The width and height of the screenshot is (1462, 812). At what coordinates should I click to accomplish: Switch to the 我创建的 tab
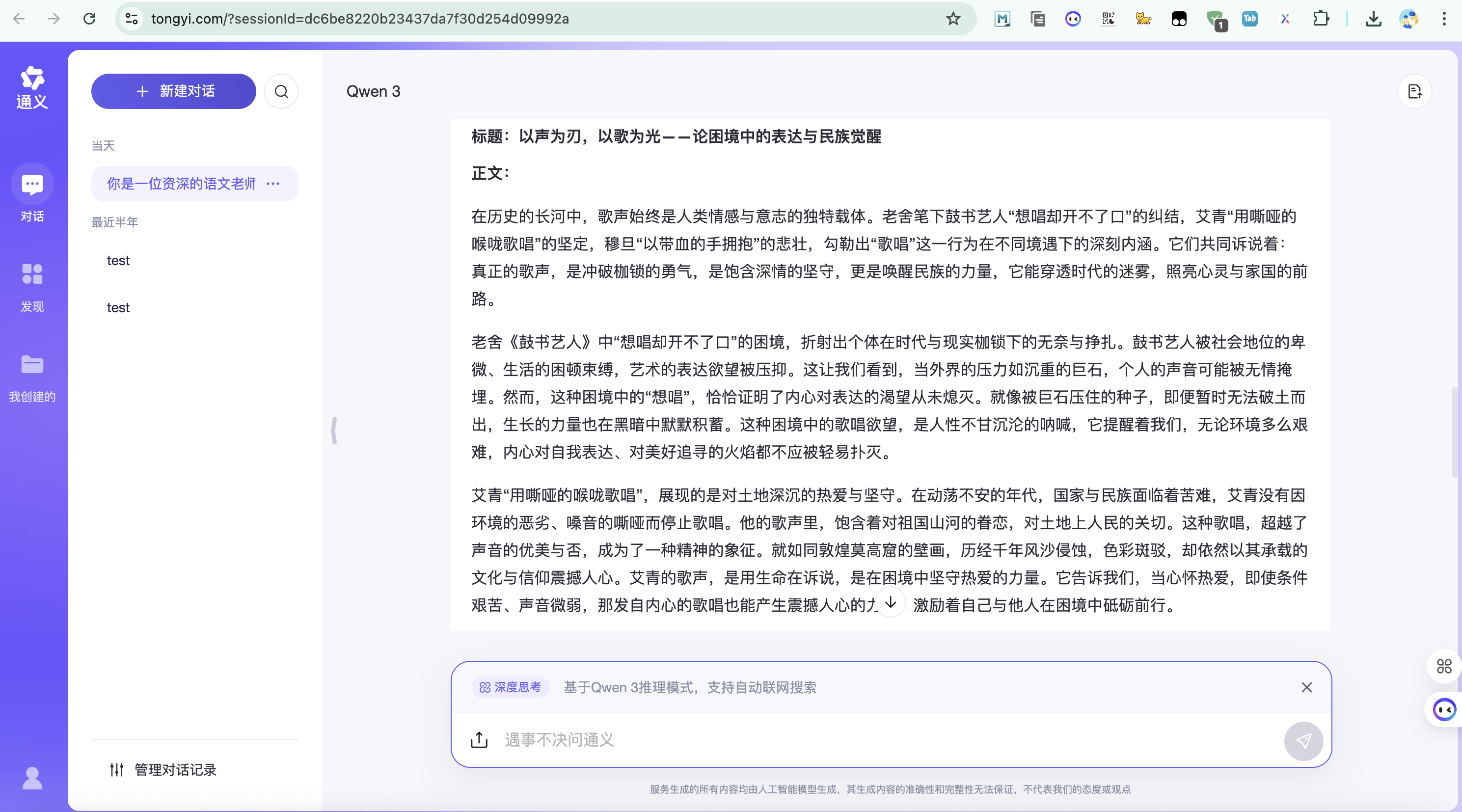tap(32, 378)
